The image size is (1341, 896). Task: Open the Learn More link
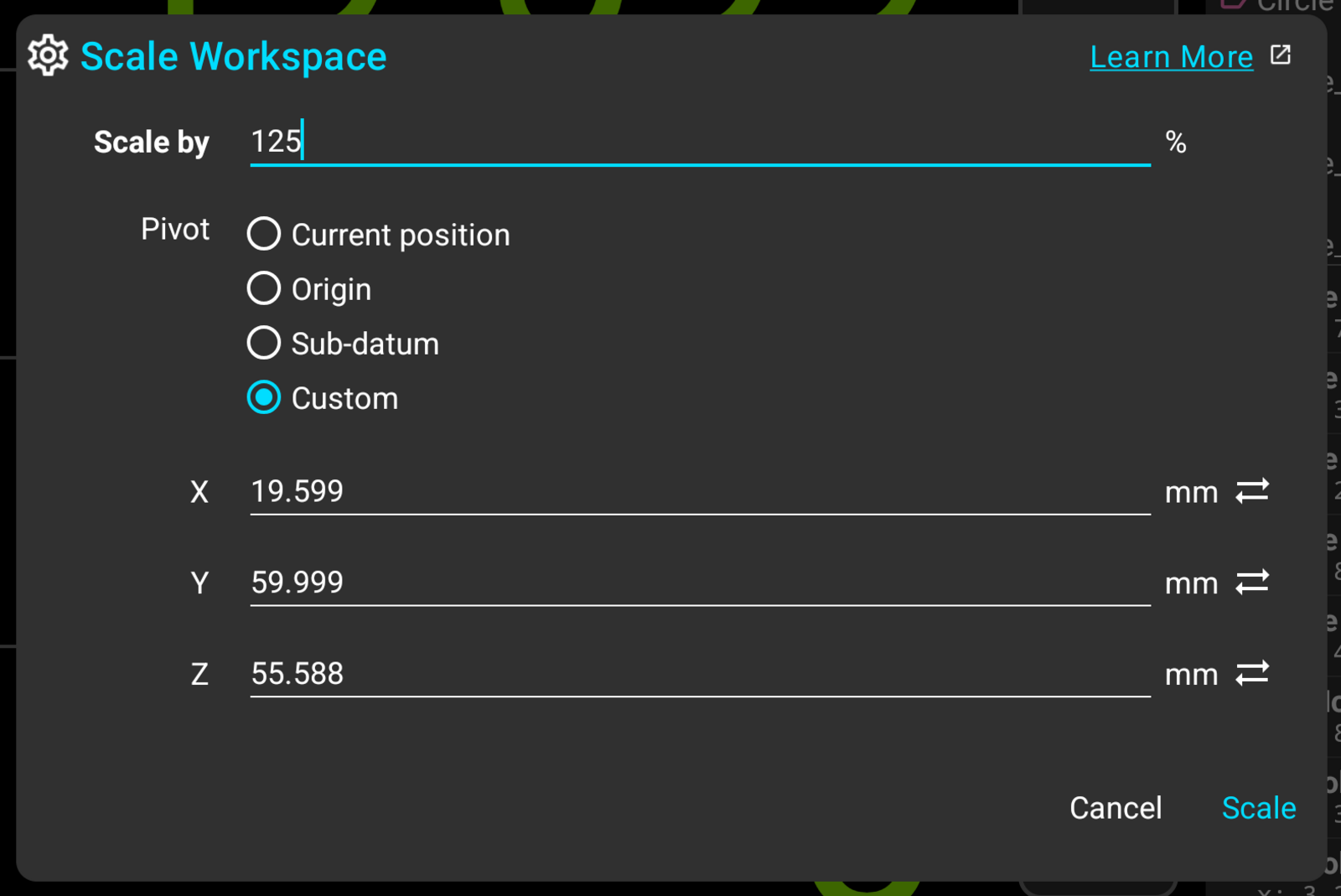click(1171, 56)
